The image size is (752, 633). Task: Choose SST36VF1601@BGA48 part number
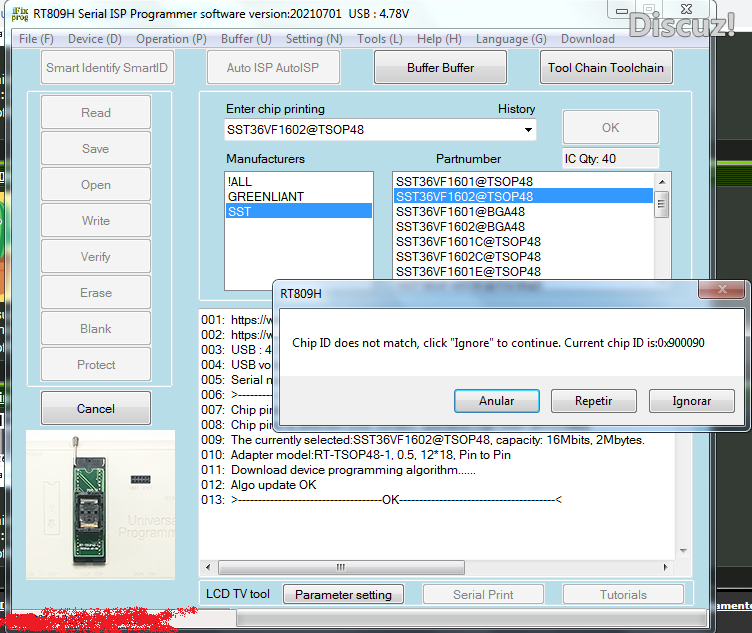[x=460, y=212]
